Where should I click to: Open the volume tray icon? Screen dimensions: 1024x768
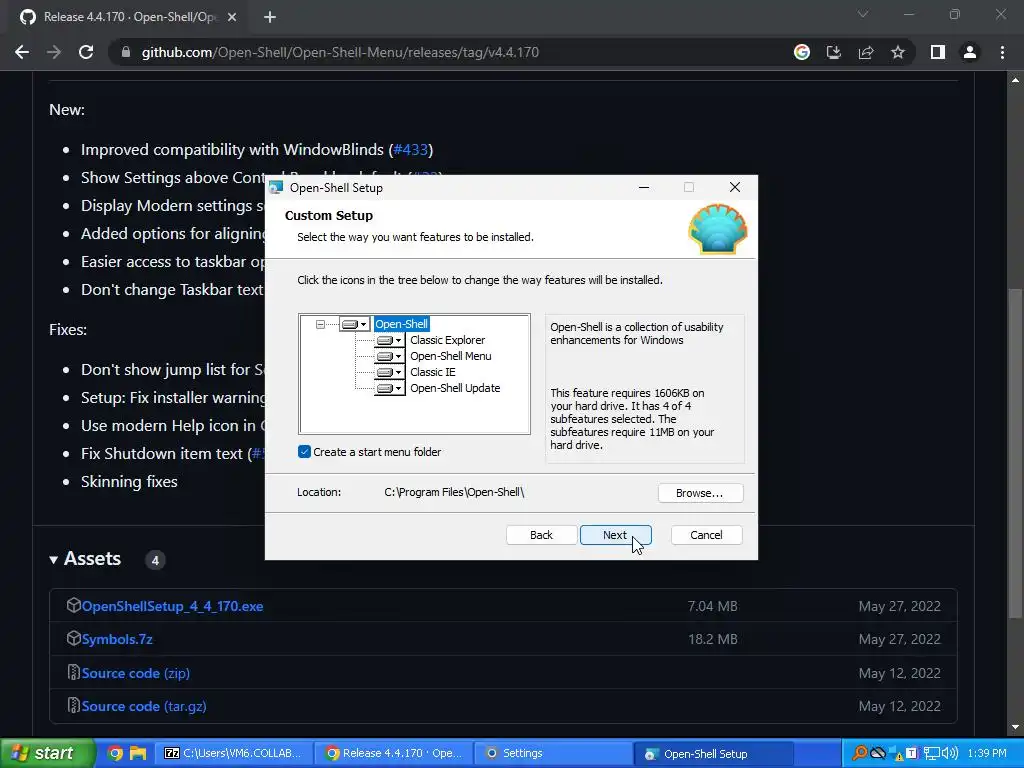click(950, 754)
